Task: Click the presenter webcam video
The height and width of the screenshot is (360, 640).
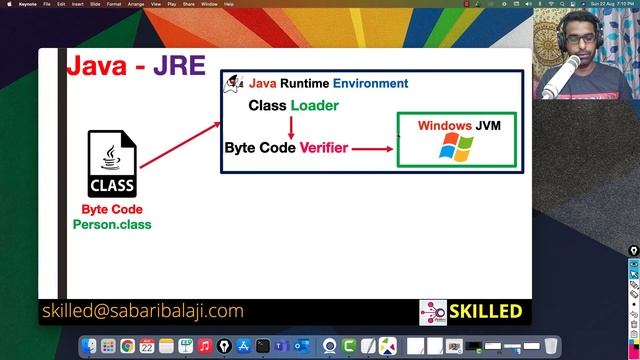Action: [586, 54]
